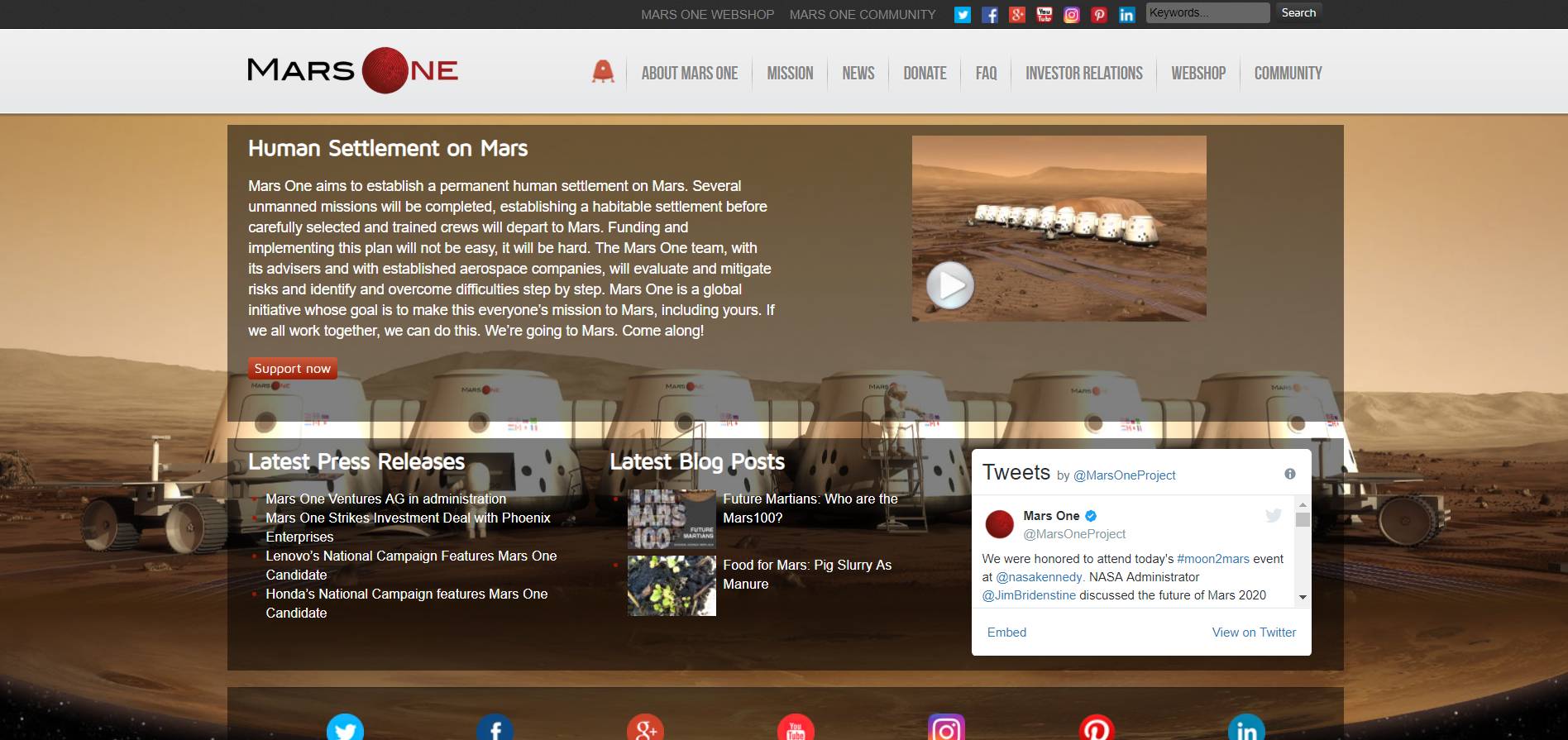
Task: Open YouTube icon in top bar
Action: [x=1045, y=14]
